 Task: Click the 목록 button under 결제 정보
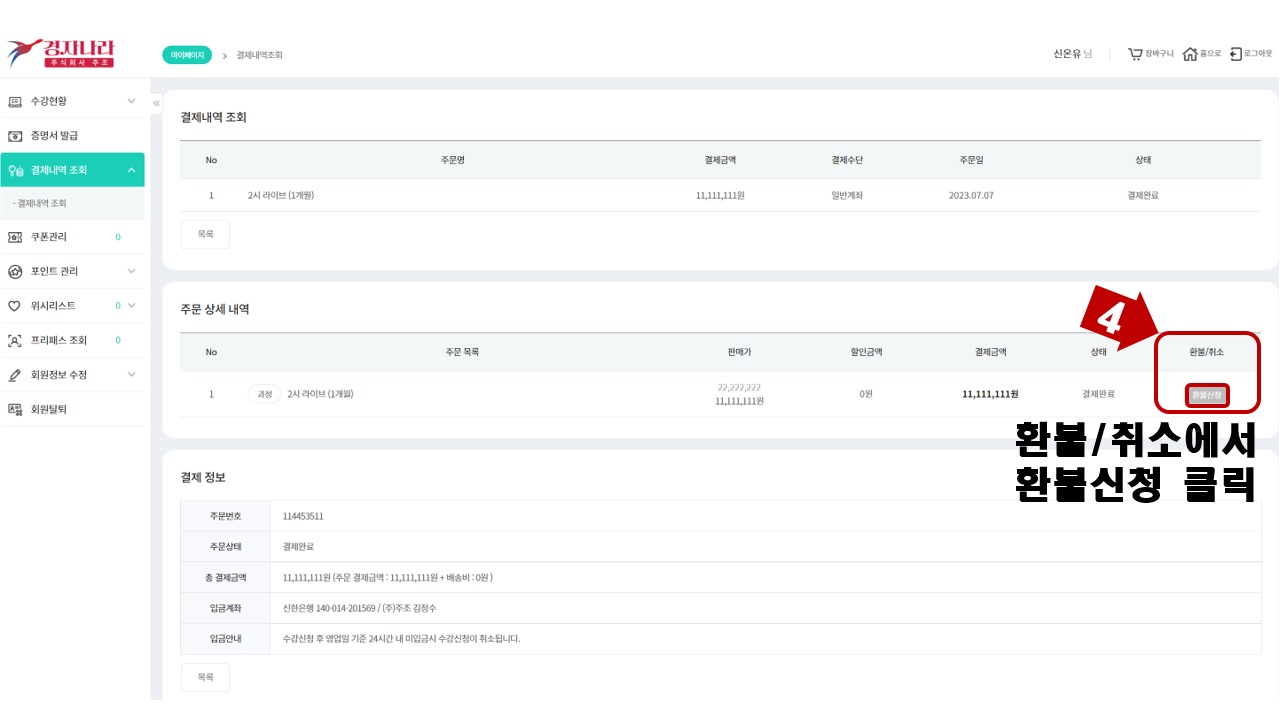(205, 677)
